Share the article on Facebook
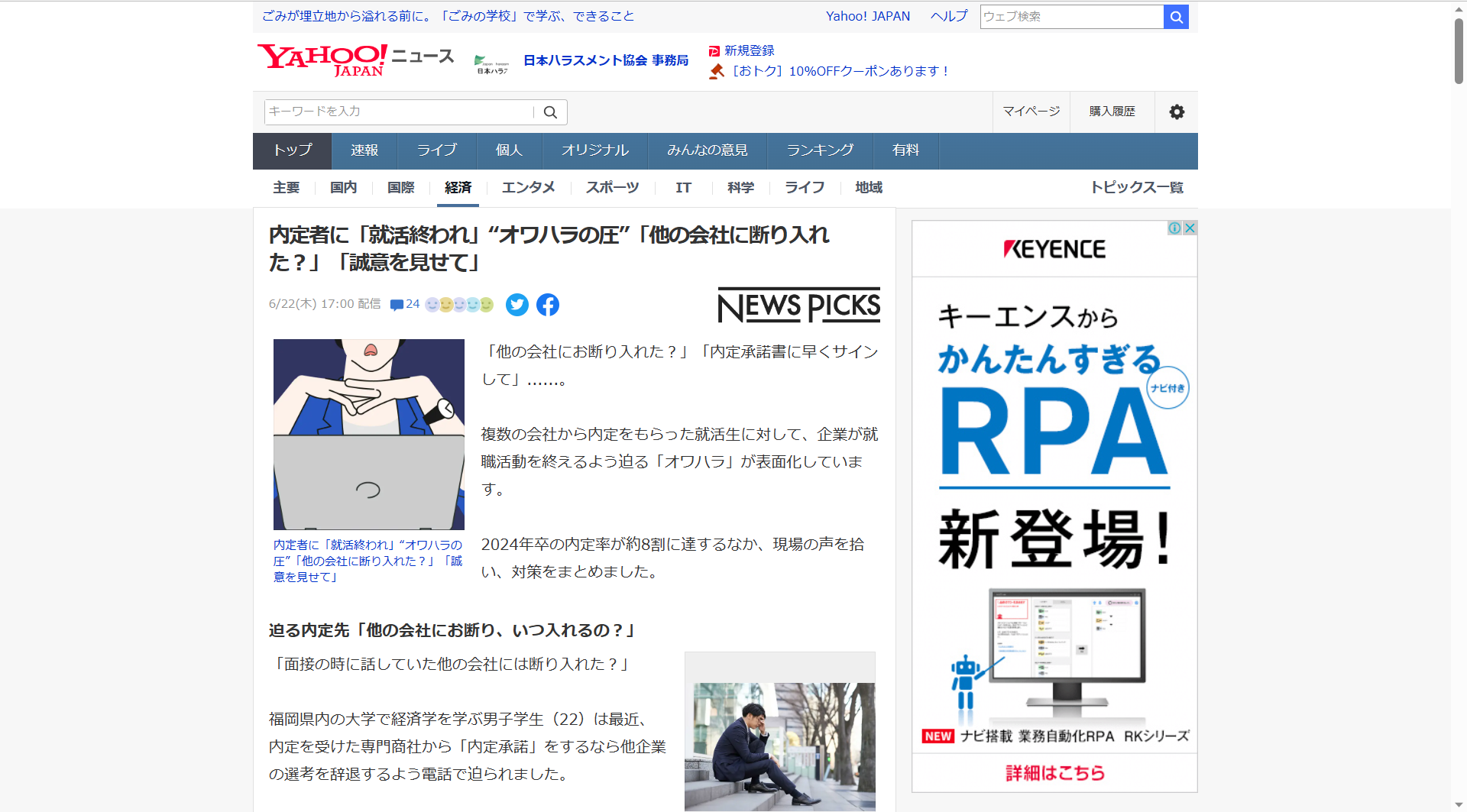 [x=547, y=305]
